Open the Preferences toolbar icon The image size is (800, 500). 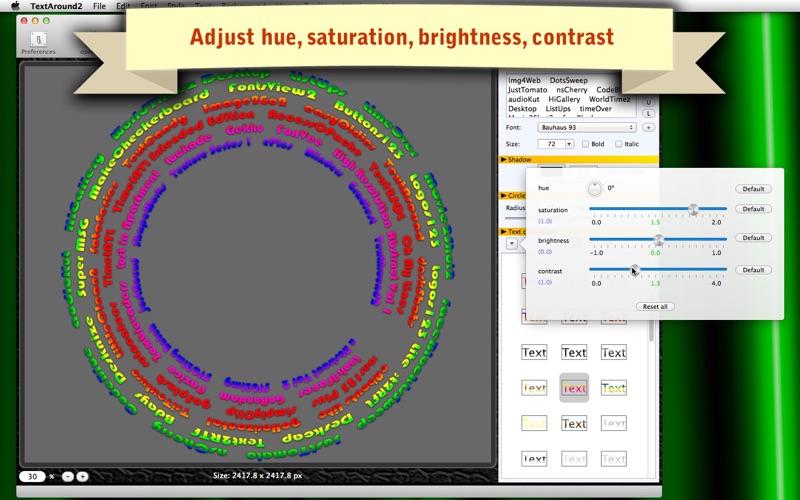pyautogui.click(x=38, y=40)
